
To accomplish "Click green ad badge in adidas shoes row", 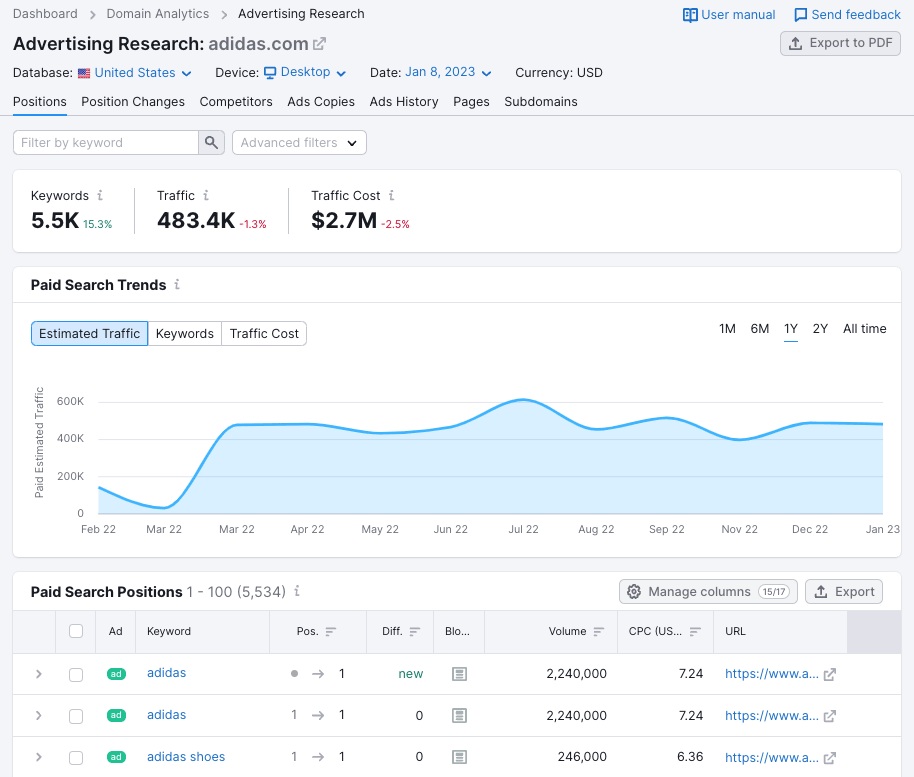I will click(116, 757).
